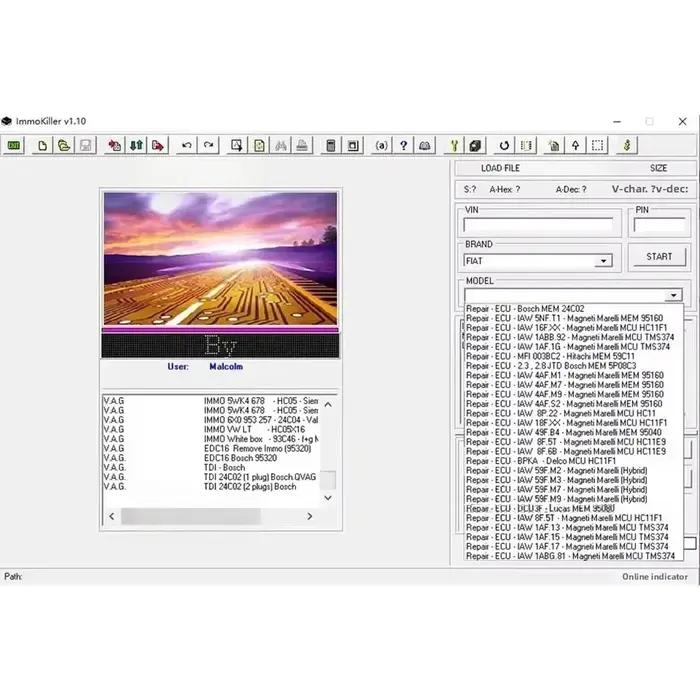Create a new file with blank page icon
Viewport: 700px width, 700px height.
coord(42,146)
